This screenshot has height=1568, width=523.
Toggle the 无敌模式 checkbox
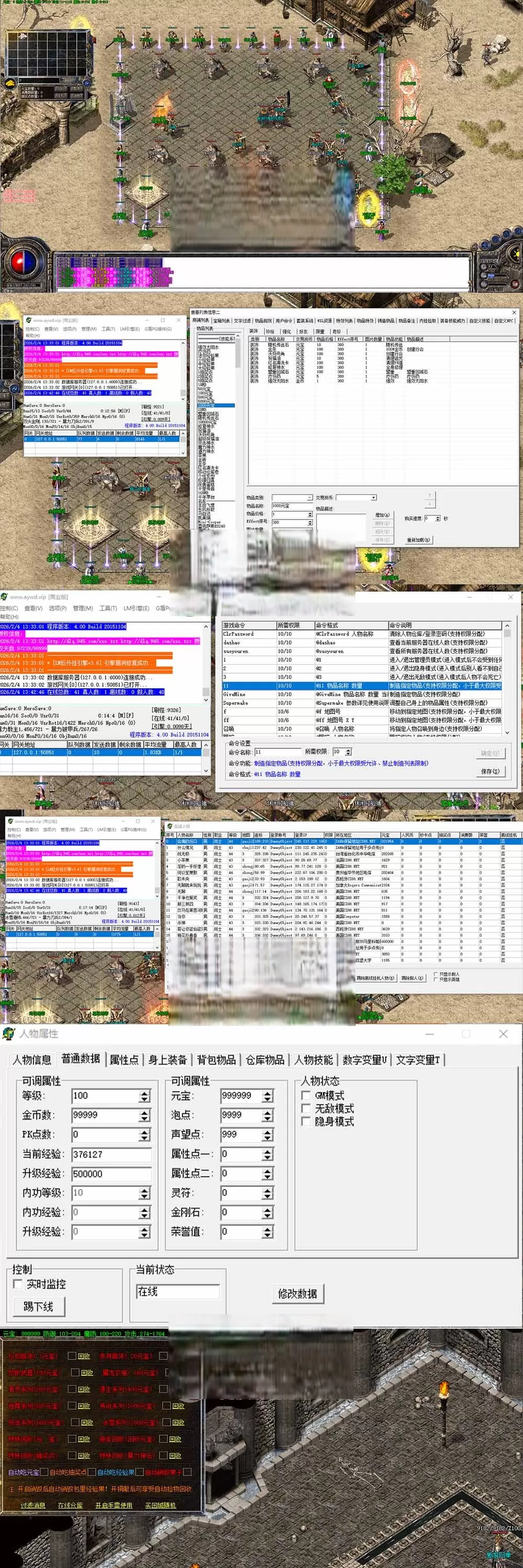(x=306, y=1108)
